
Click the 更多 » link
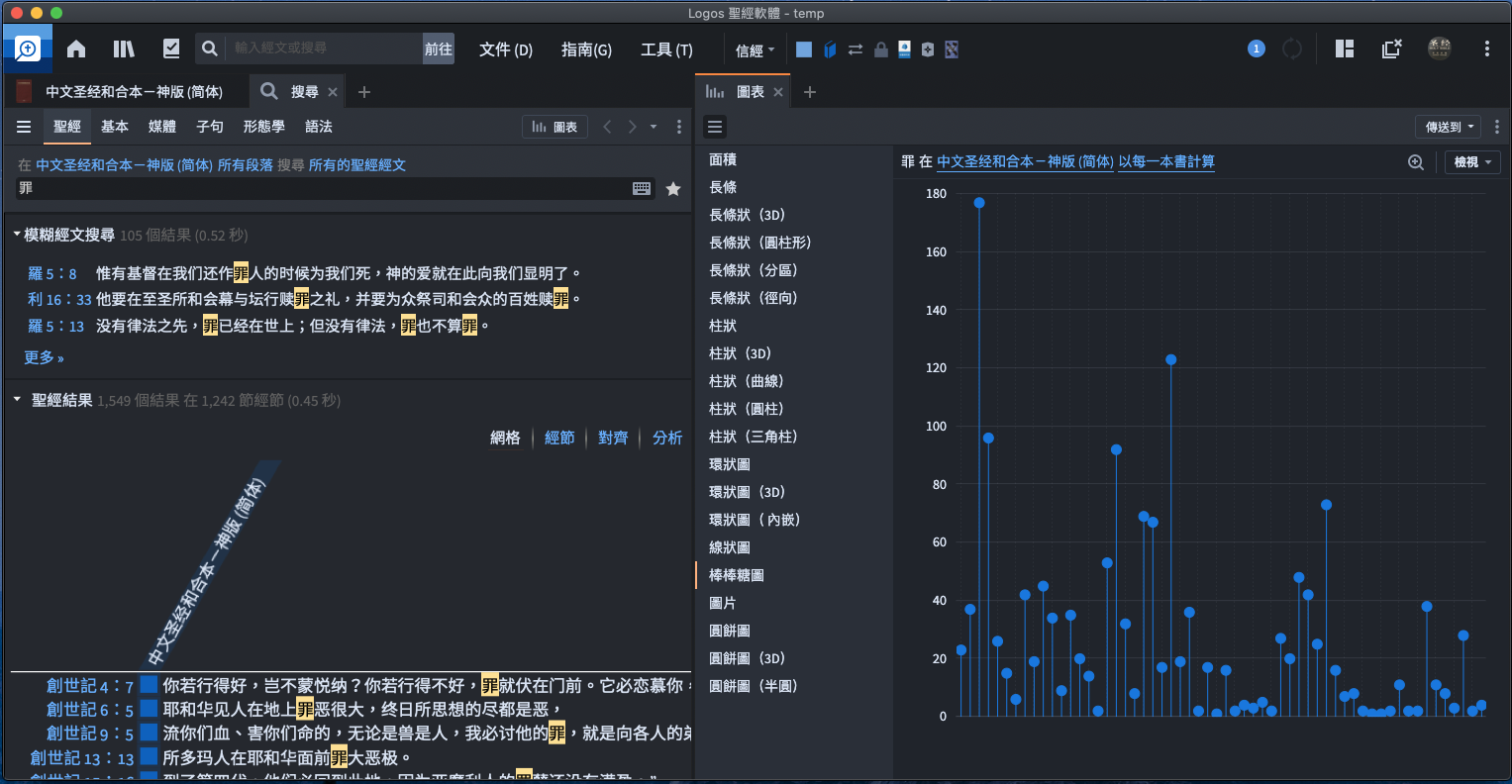[x=44, y=357]
